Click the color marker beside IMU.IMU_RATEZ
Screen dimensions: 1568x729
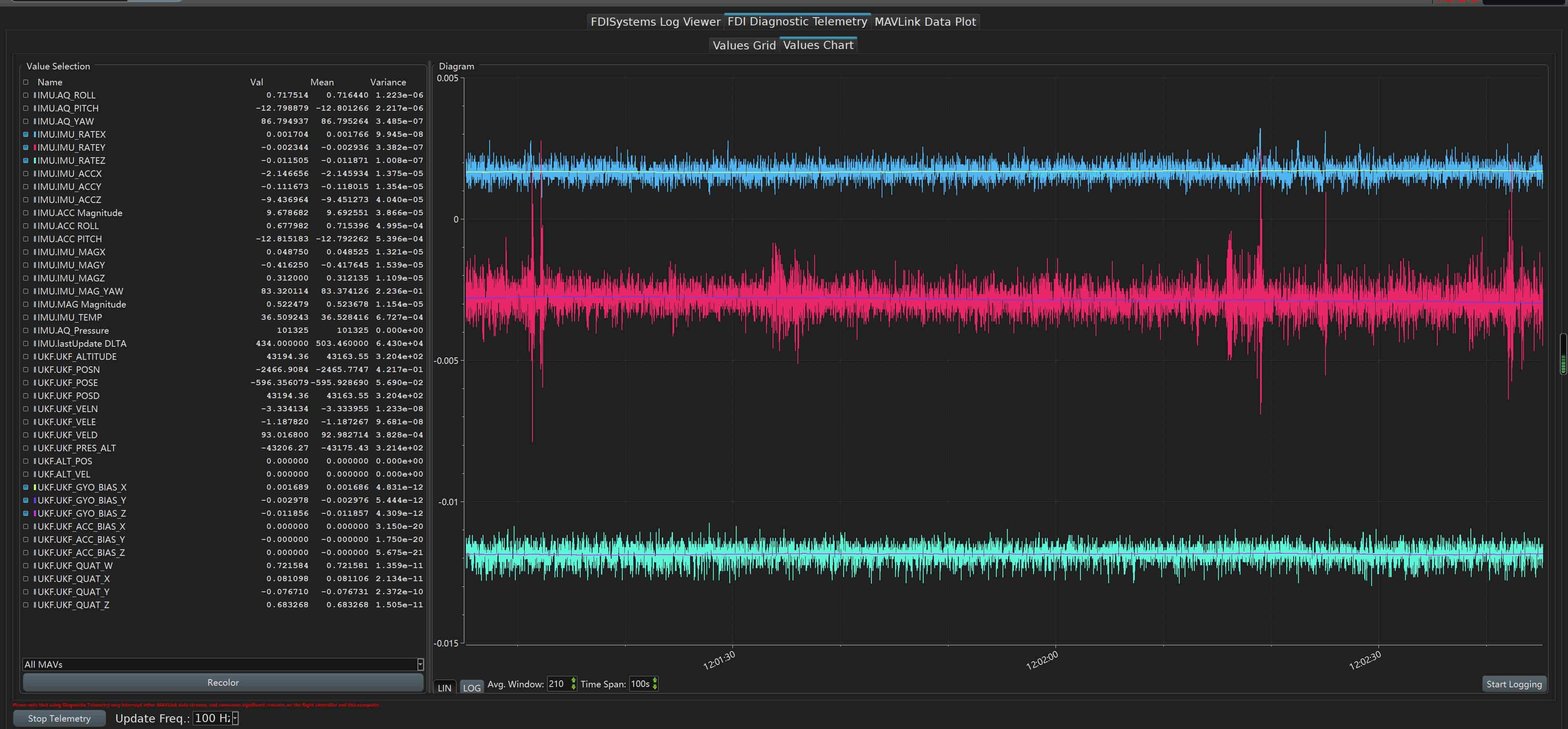coord(35,161)
